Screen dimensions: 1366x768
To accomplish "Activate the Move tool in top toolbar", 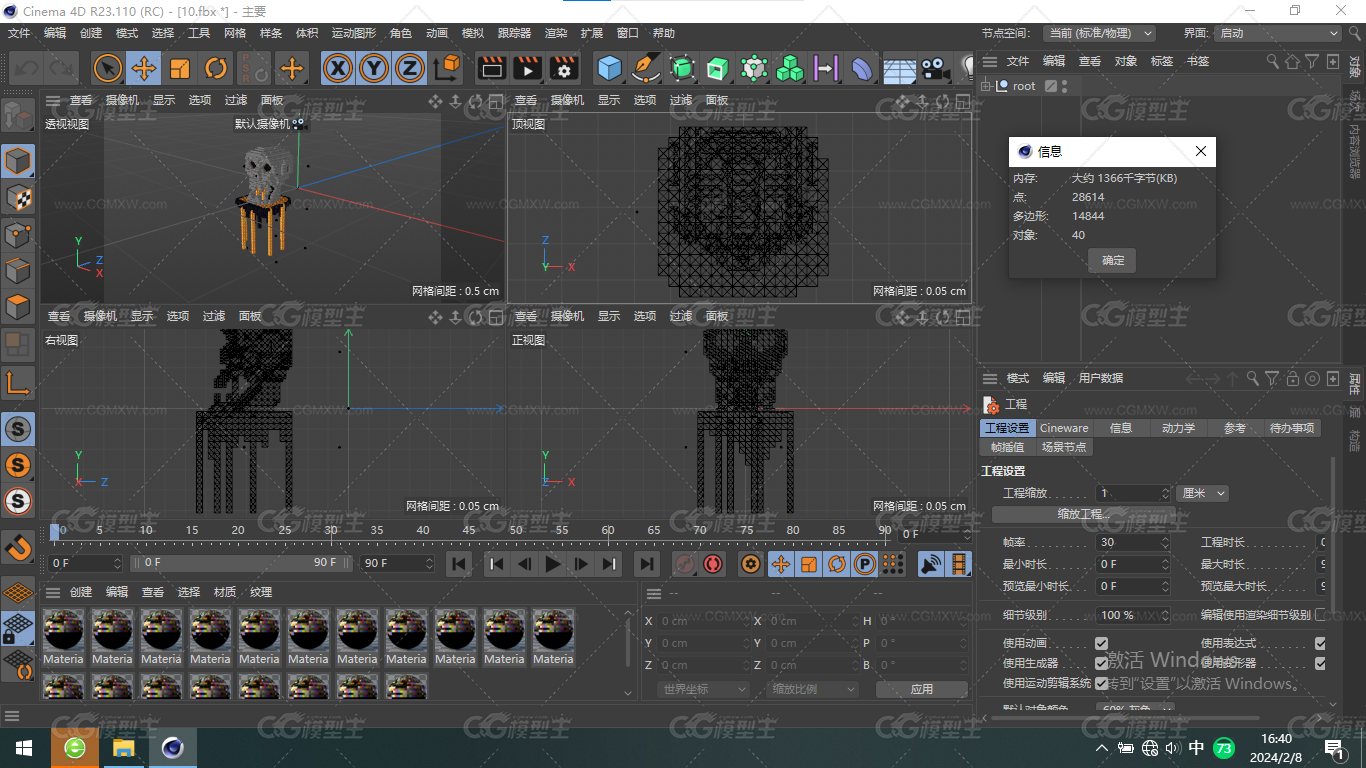I will coord(144,68).
